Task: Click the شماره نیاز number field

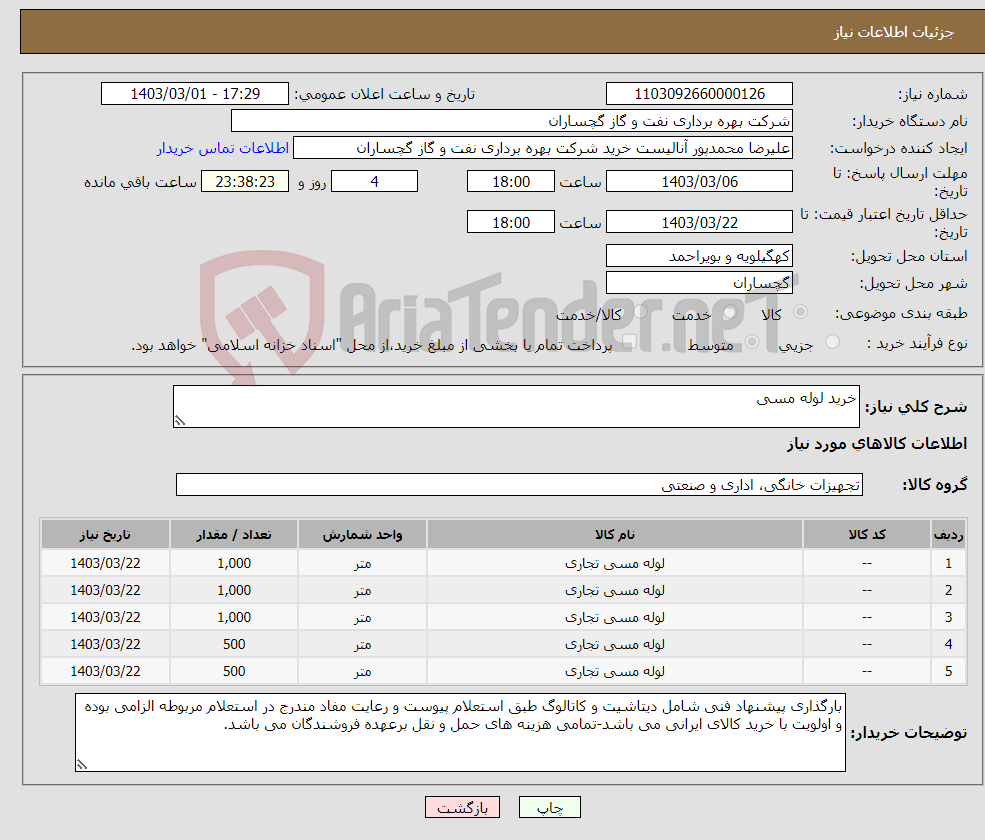Action: (699, 94)
